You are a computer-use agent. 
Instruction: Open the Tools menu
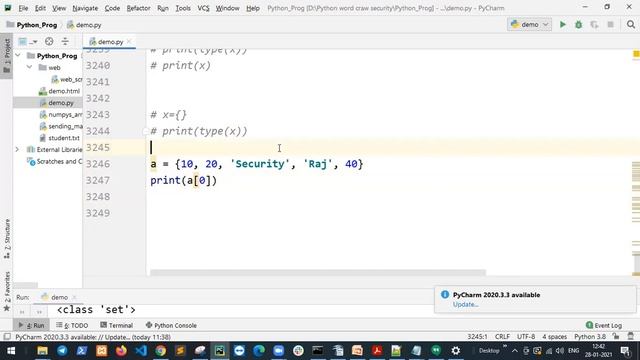[x=183, y=8]
